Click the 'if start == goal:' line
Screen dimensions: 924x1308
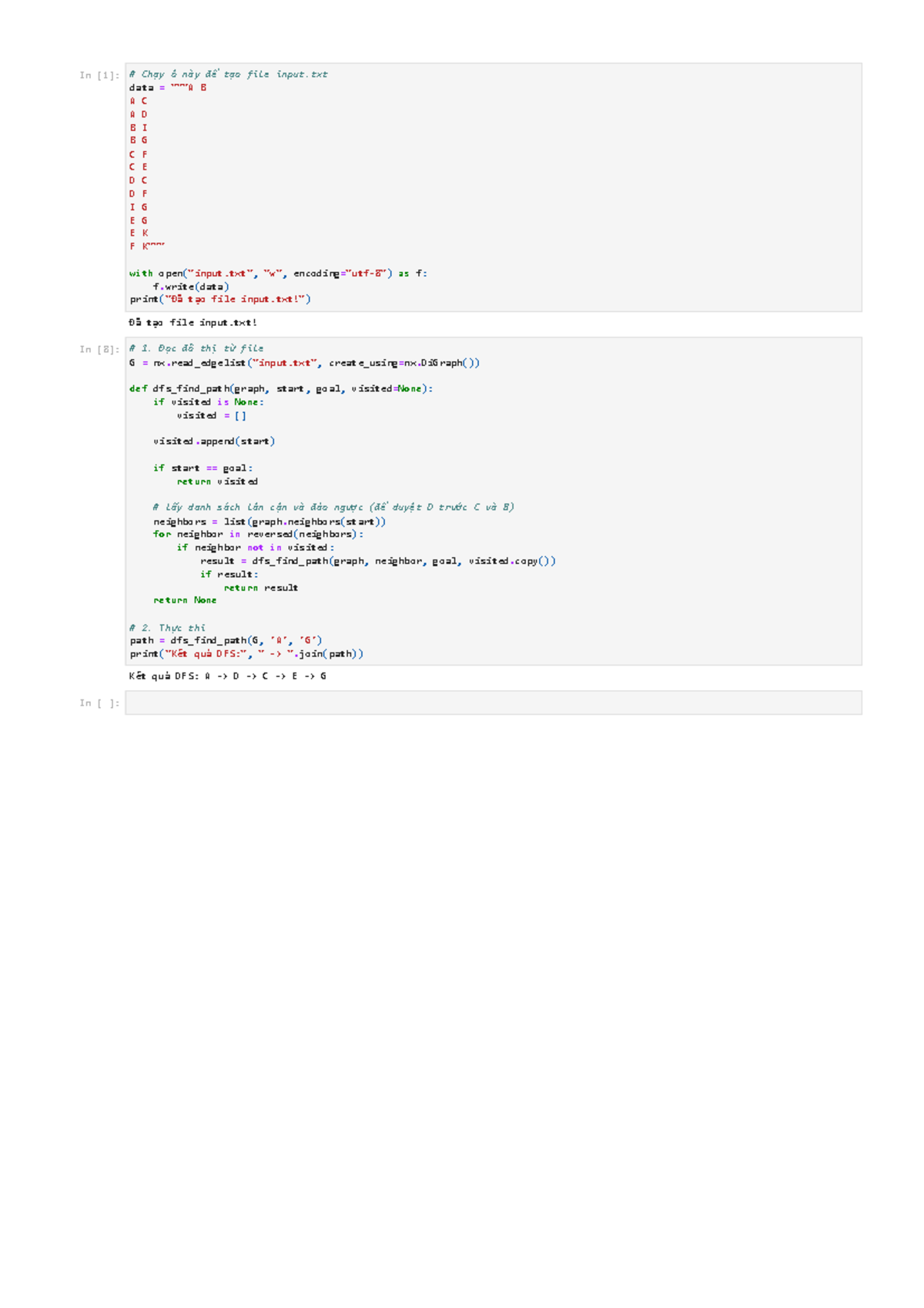(x=203, y=468)
